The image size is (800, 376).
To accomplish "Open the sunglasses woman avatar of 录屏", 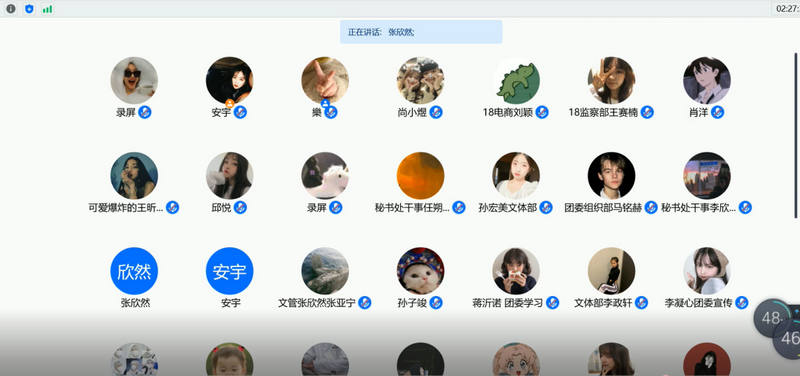I will (134, 81).
